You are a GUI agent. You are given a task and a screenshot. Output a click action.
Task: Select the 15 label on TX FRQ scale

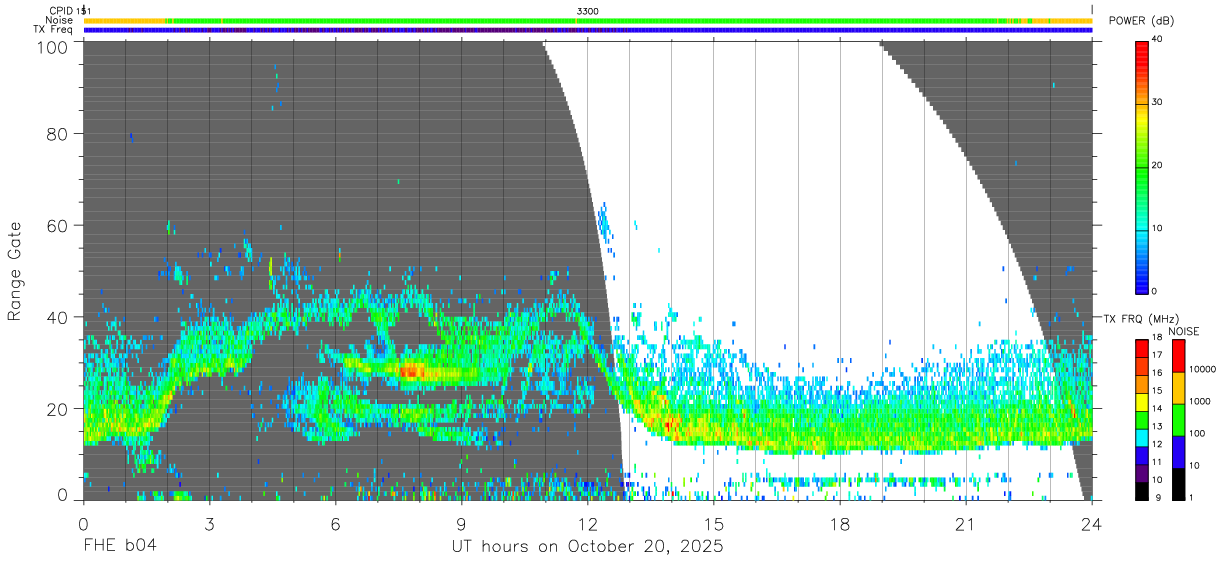point(1157,392)
